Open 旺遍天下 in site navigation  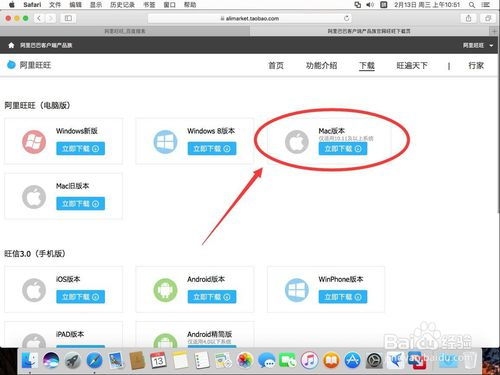(412, 65)
